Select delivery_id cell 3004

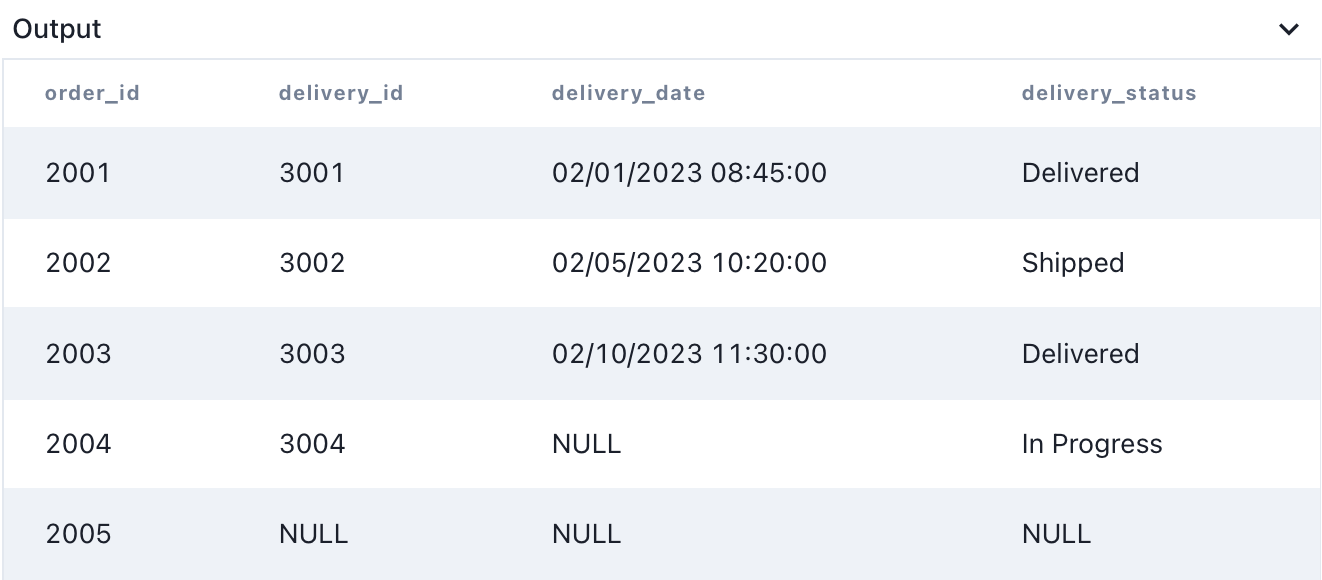(x=312, y=444)
